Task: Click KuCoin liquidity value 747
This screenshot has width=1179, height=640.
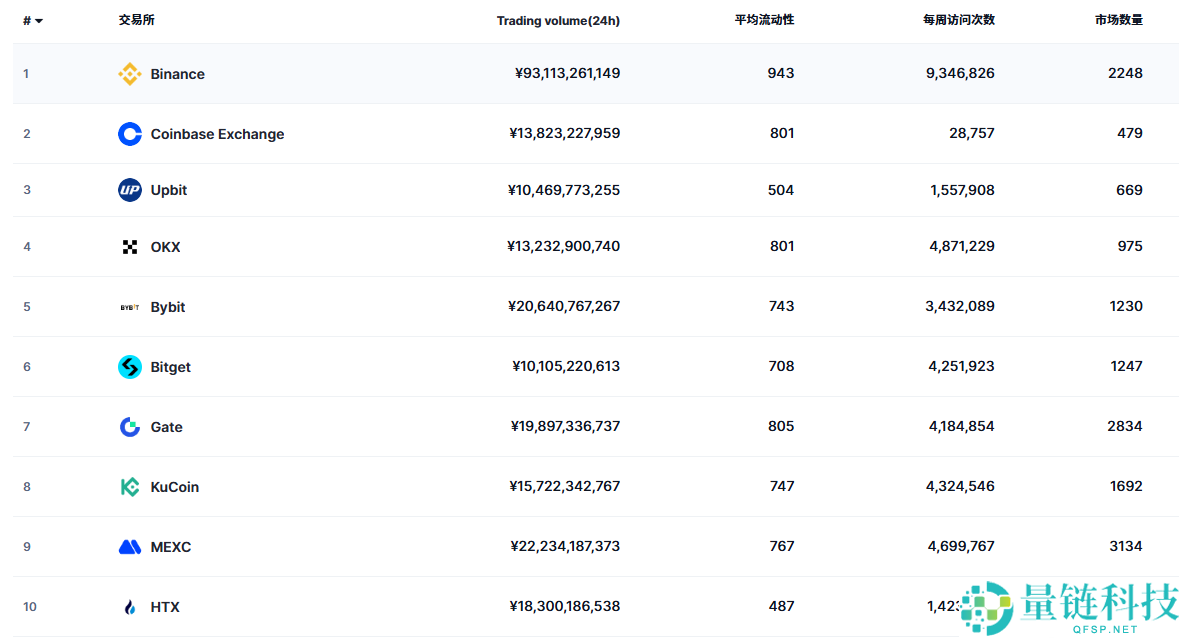Action: pyautogui.click(x=782, y=487)
